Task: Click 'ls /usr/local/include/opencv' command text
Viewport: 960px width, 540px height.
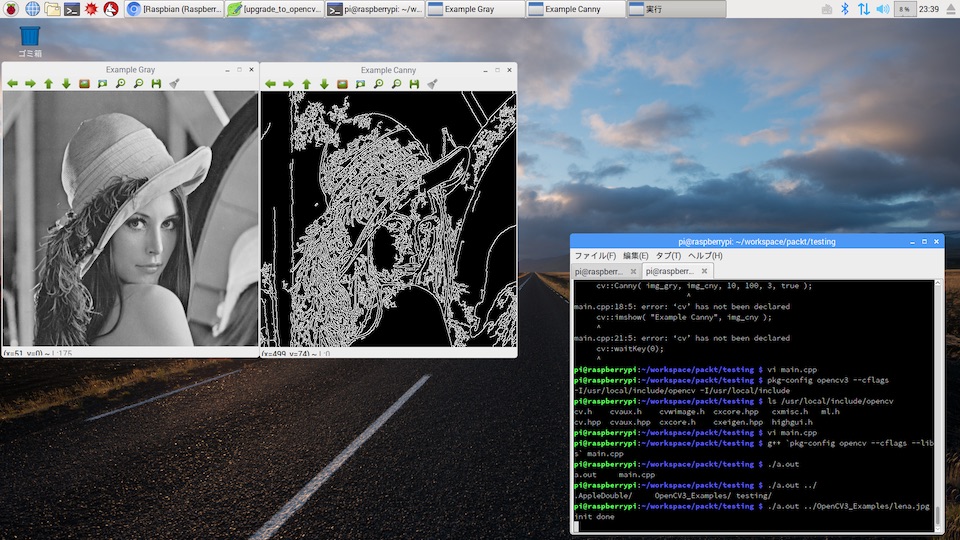Action: [x=830, y=401]
